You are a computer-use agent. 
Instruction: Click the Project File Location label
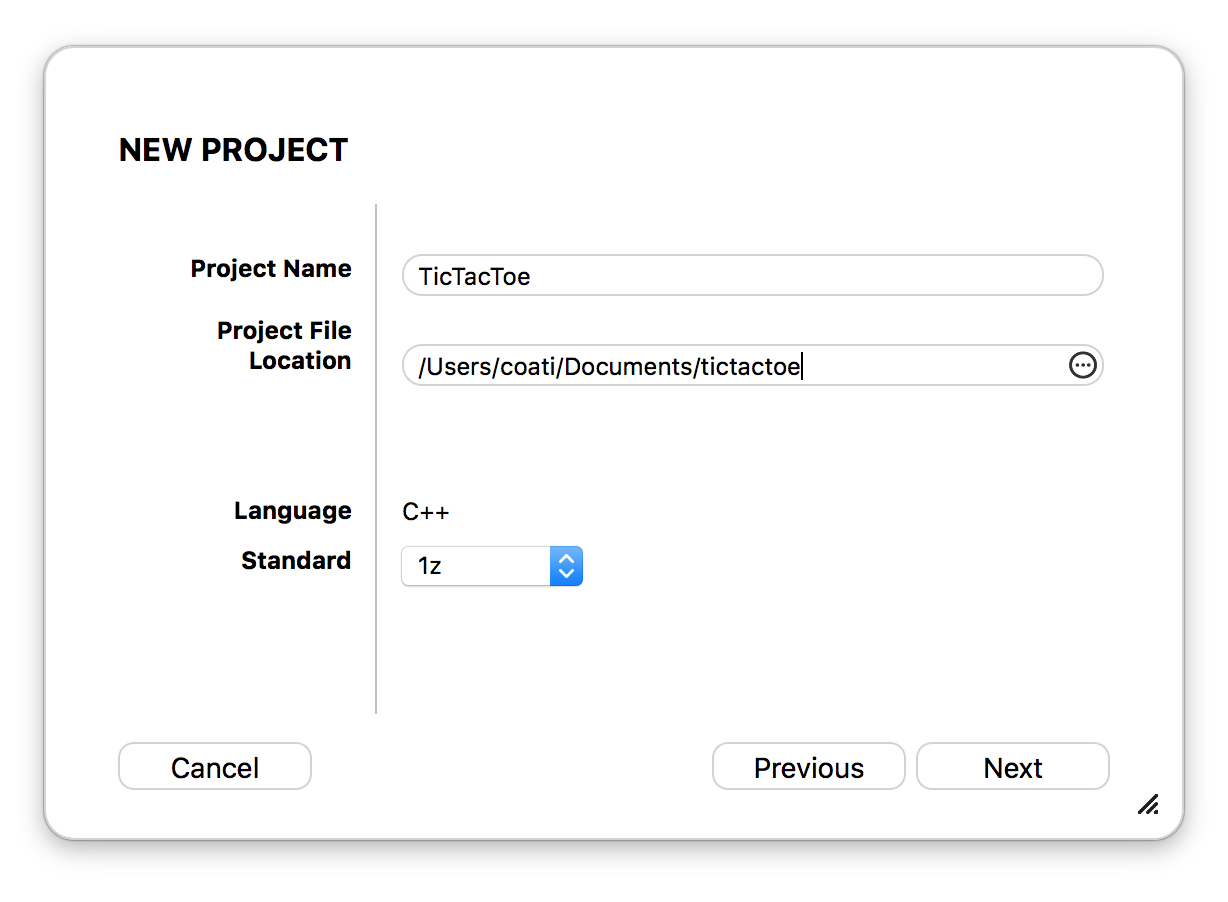[x=284, y=346]
